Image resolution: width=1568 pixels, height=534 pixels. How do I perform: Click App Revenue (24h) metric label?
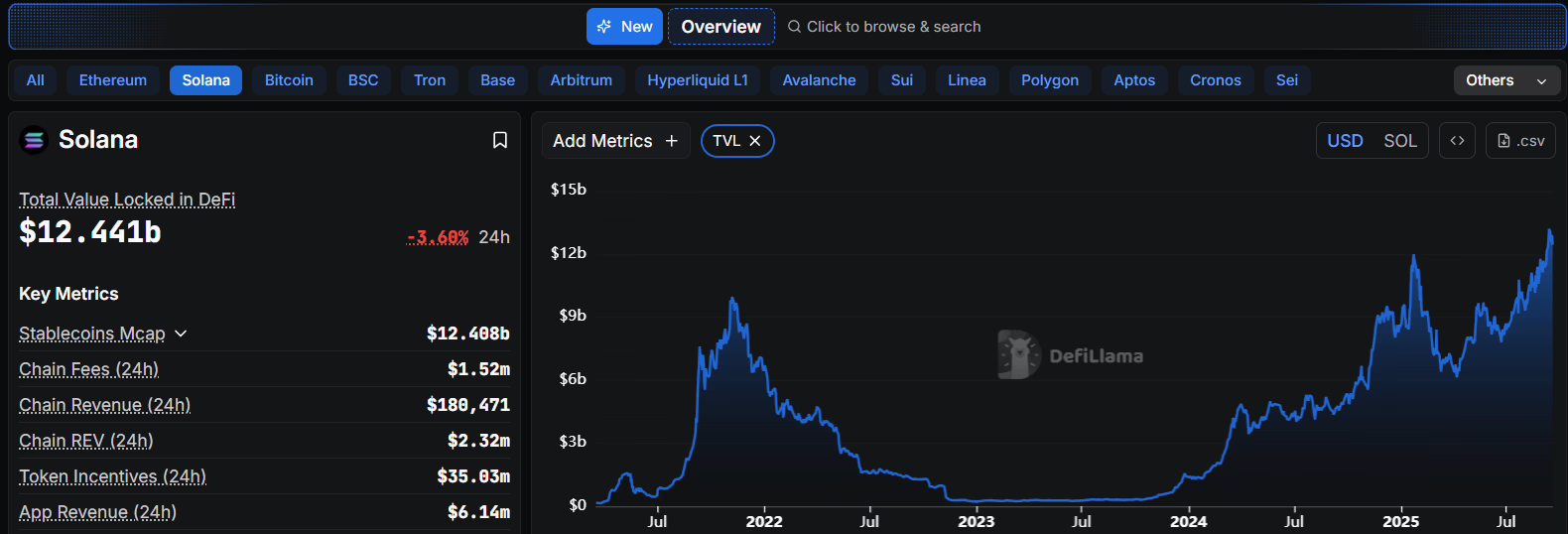[x=98, y=512]
